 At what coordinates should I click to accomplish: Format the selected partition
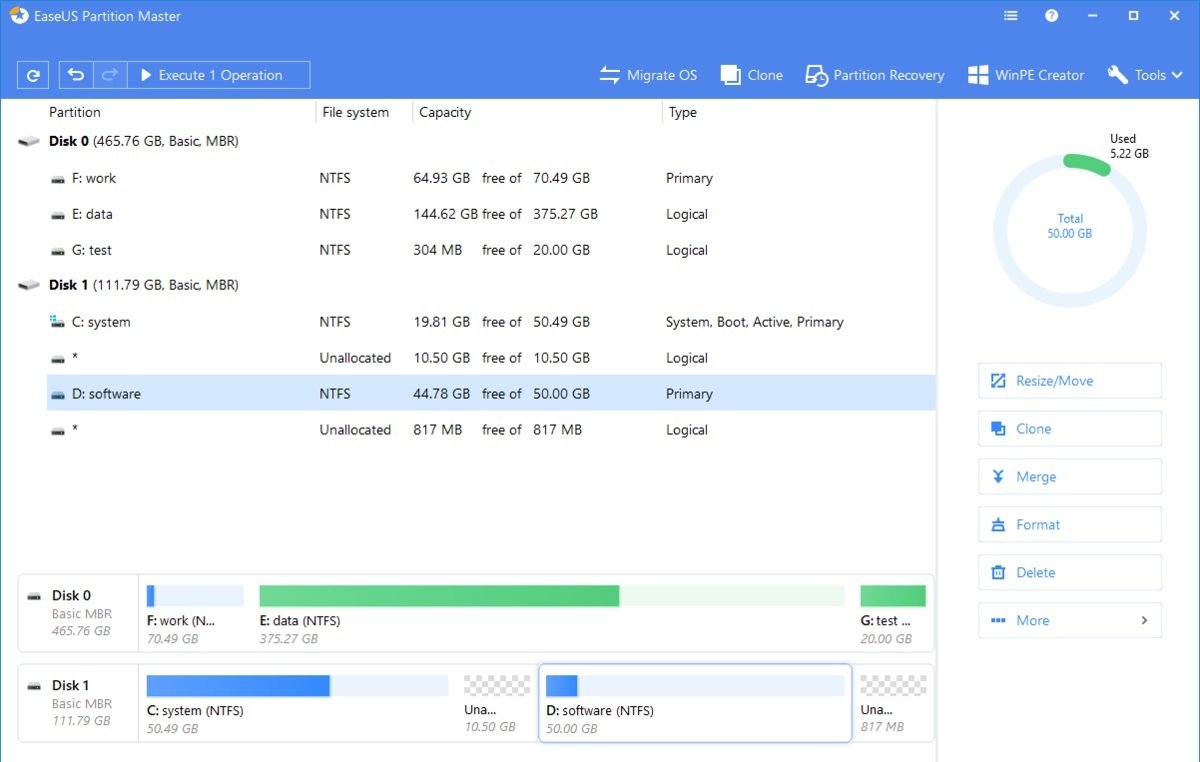[x=1070, y=525]
